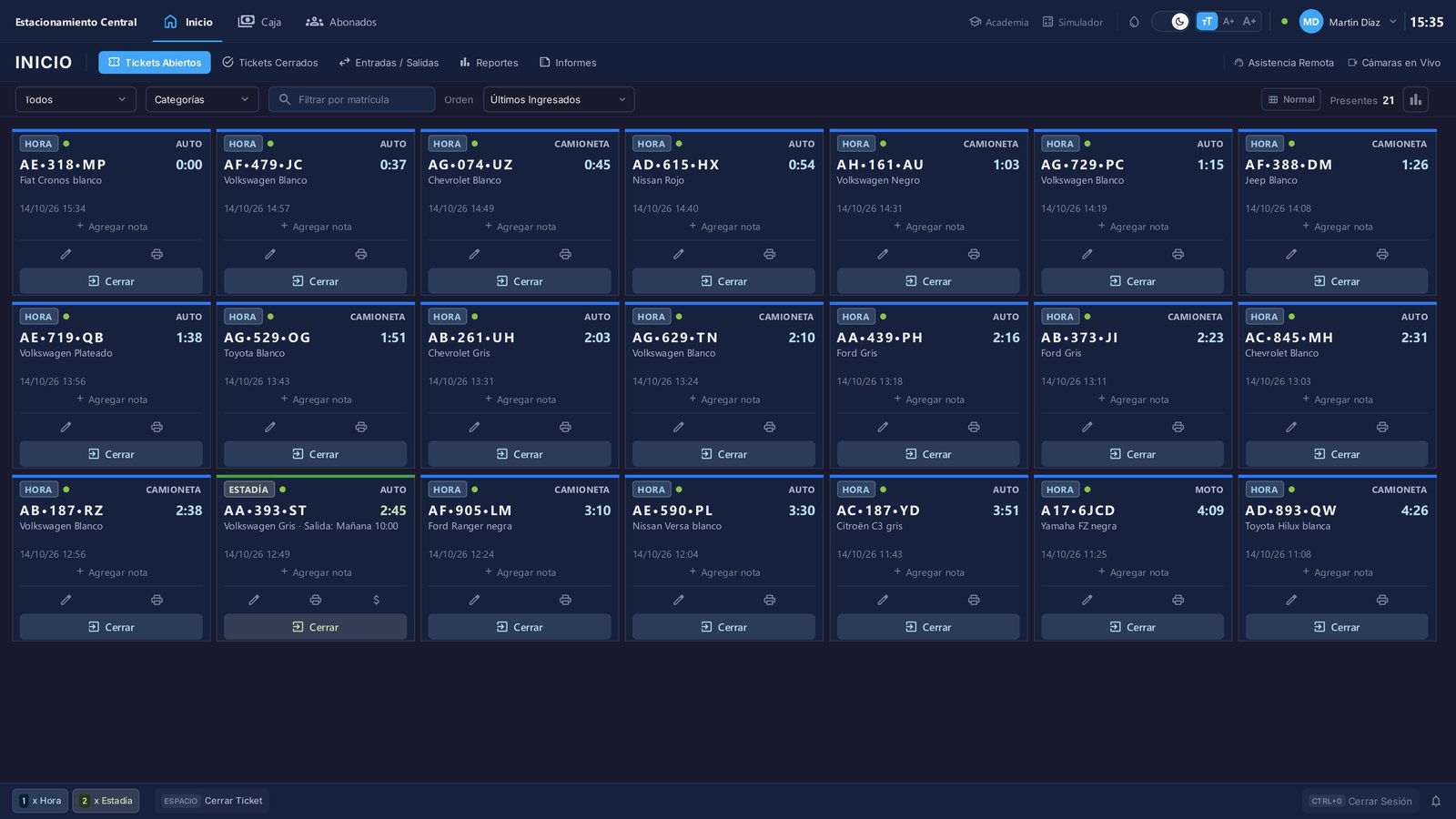Toggle the Normal grid view button
Viewport: 1456px width, 819px height.
[1291, 100]
